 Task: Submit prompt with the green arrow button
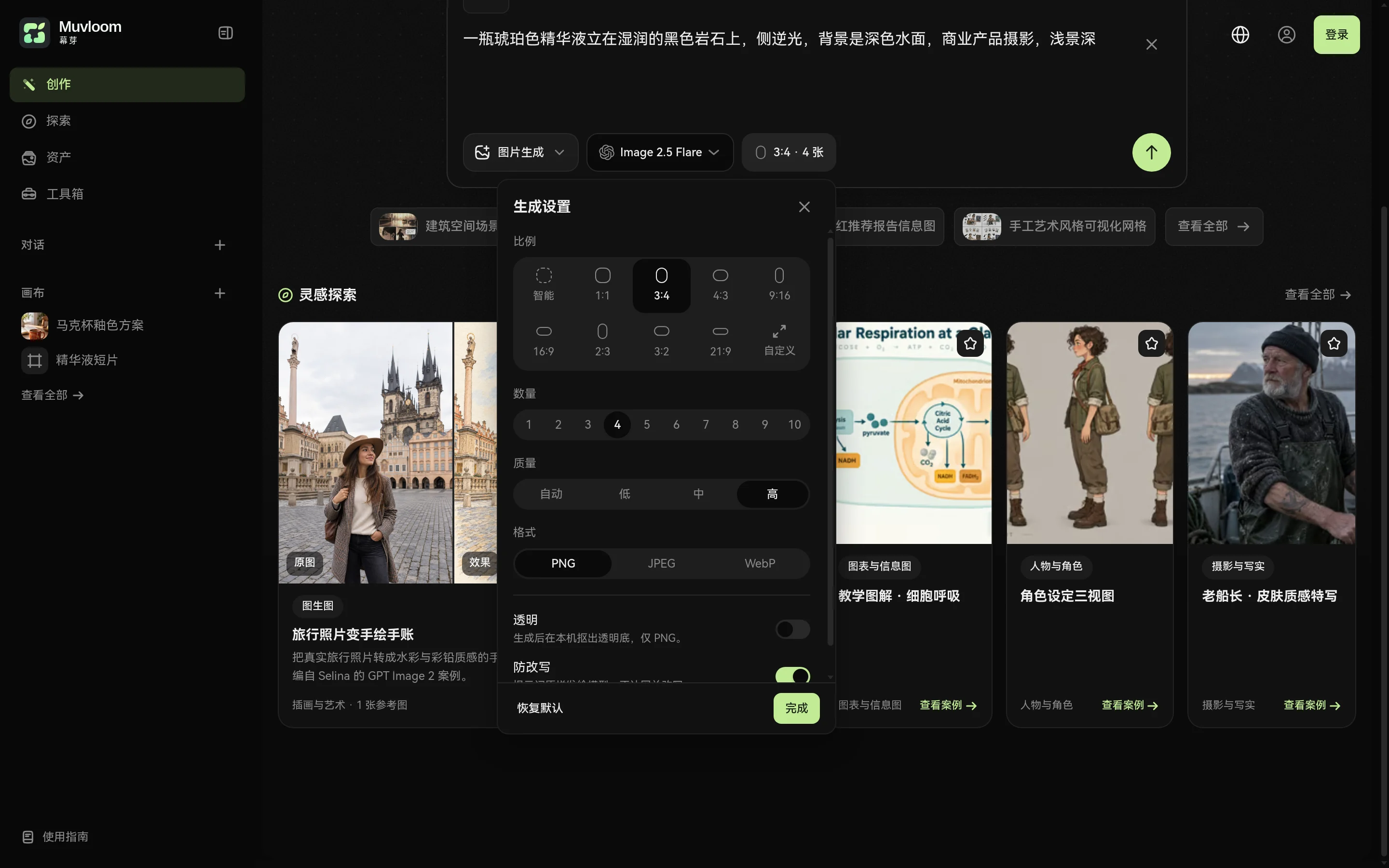pos(1151,152)
